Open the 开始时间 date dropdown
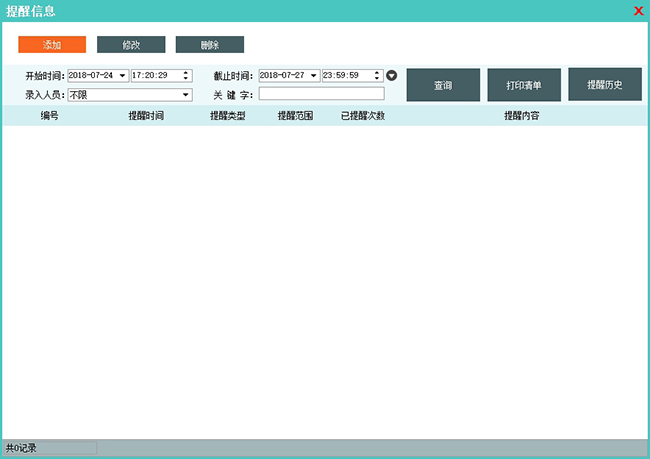 click(122, 76)
